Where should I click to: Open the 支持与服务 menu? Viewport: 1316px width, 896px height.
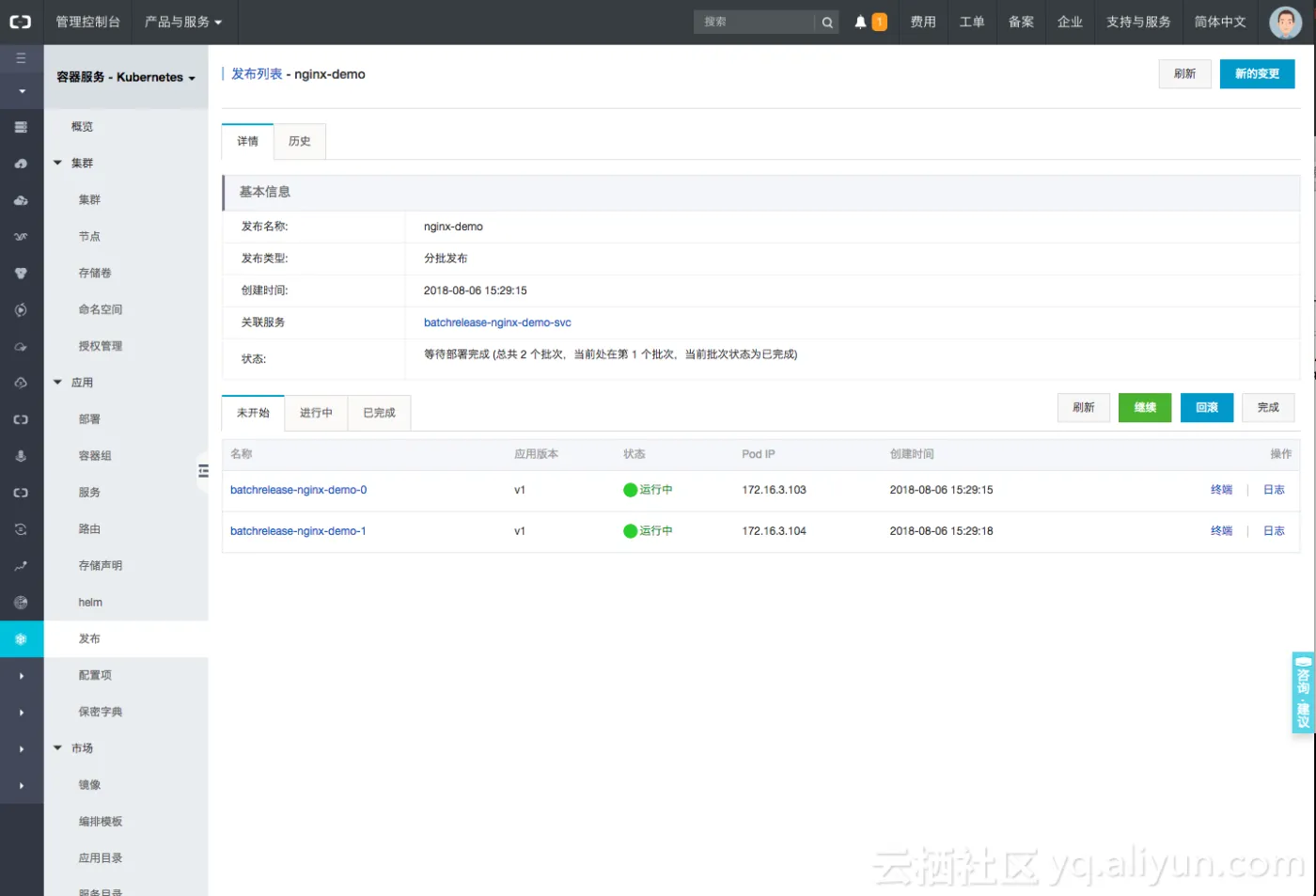pyautogui.click(x=1138, y=22)
